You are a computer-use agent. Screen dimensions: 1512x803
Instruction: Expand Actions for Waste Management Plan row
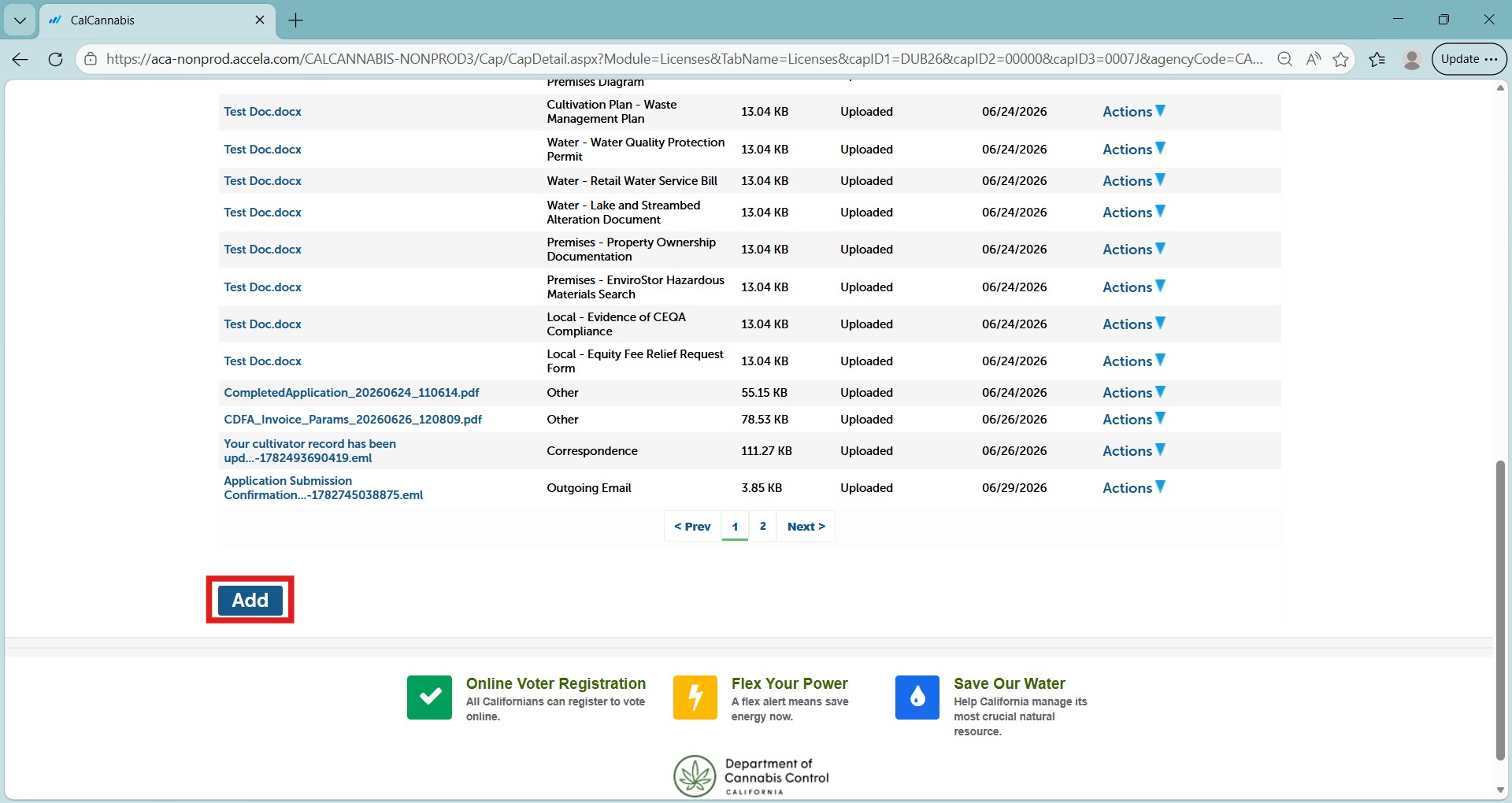click(x=1133, y=112)
